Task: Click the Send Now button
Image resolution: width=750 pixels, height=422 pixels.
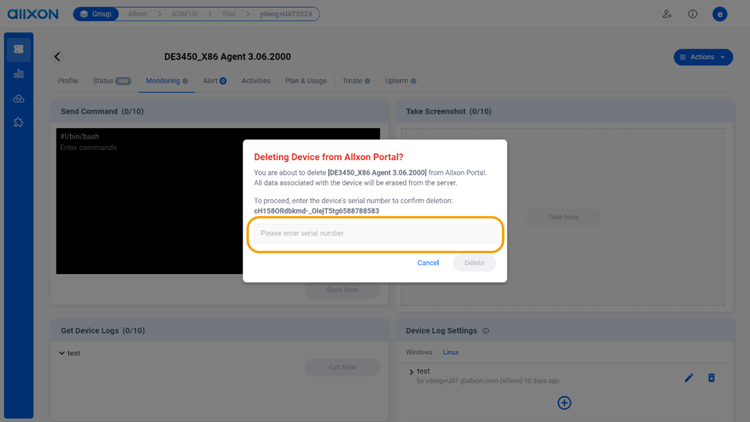Action: (x=342, y=290)
